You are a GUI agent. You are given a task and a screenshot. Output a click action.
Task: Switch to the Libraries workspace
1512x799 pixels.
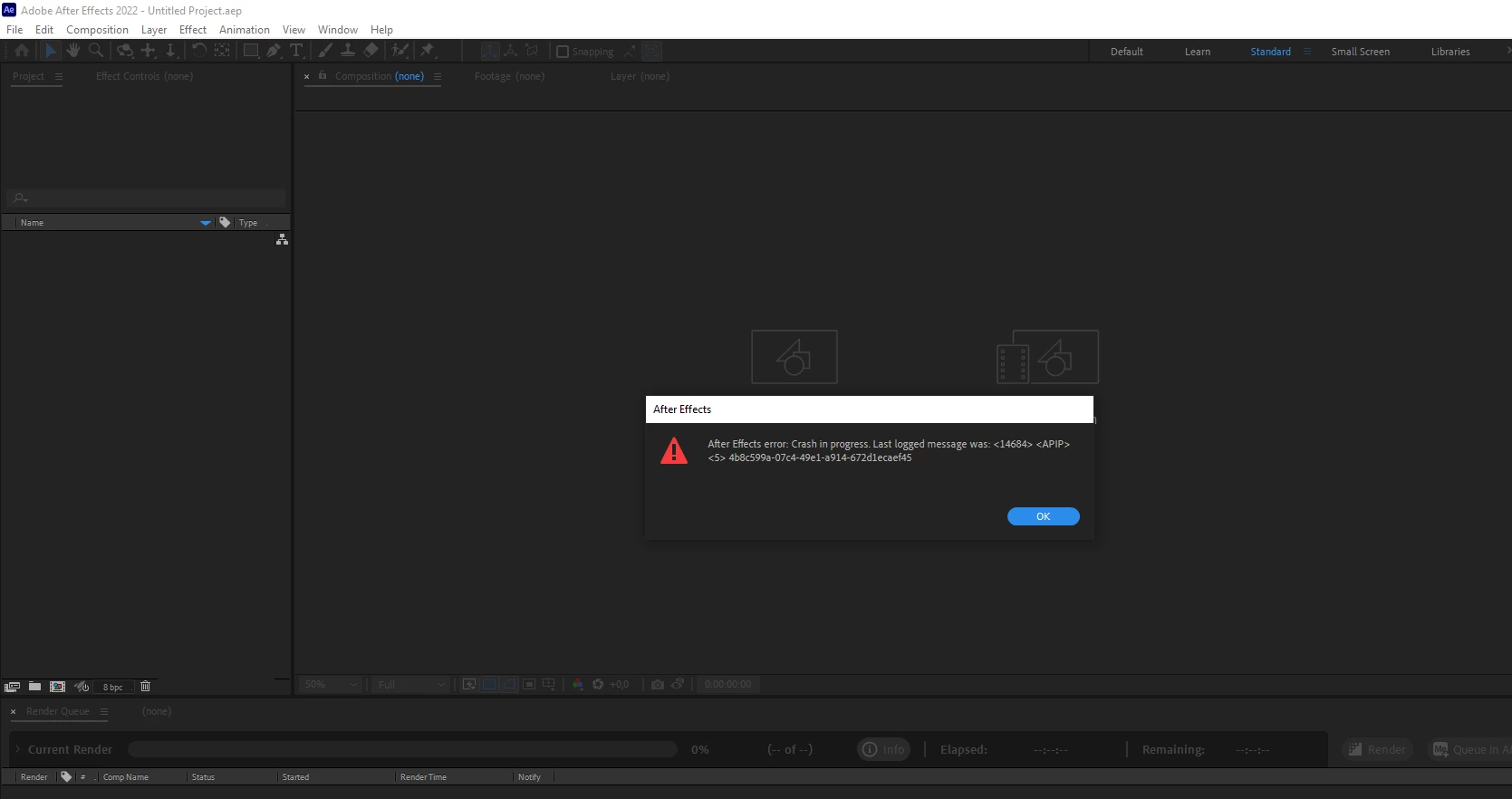[x=1450, y=52]
